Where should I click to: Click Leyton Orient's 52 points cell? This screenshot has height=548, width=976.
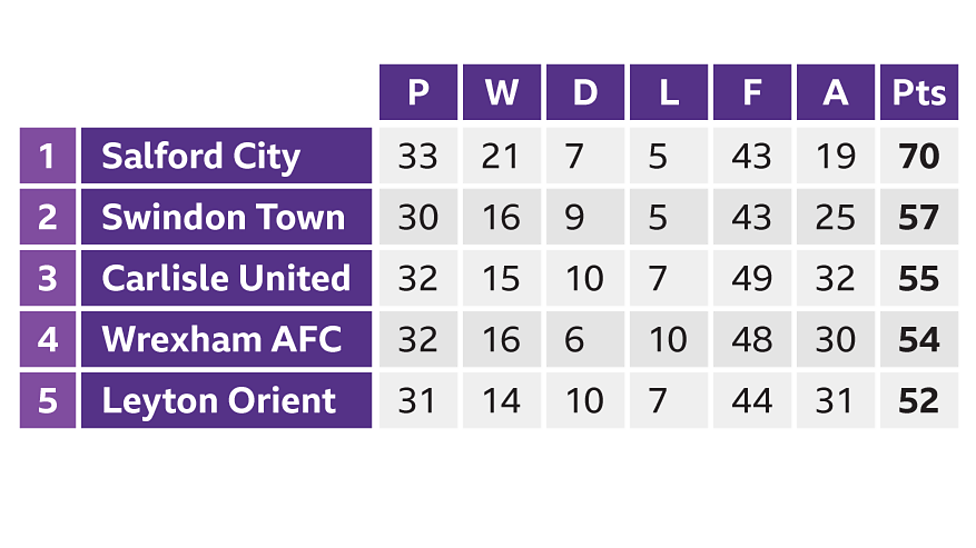point(918,400)
